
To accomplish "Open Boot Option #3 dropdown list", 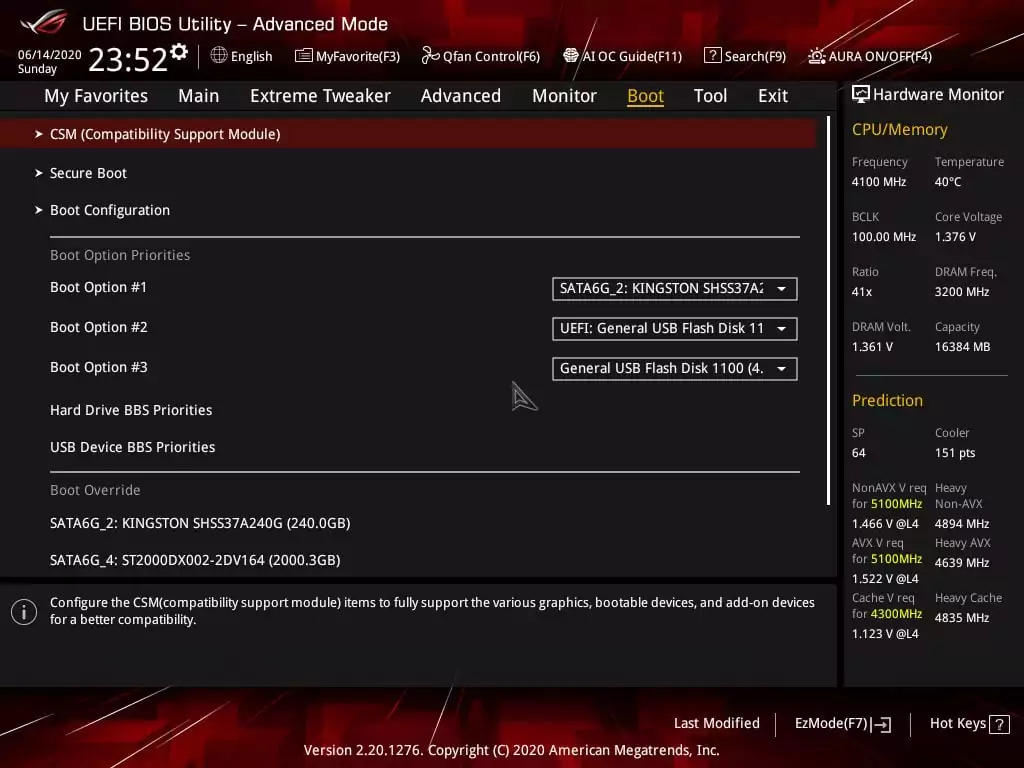I will 674,369.
